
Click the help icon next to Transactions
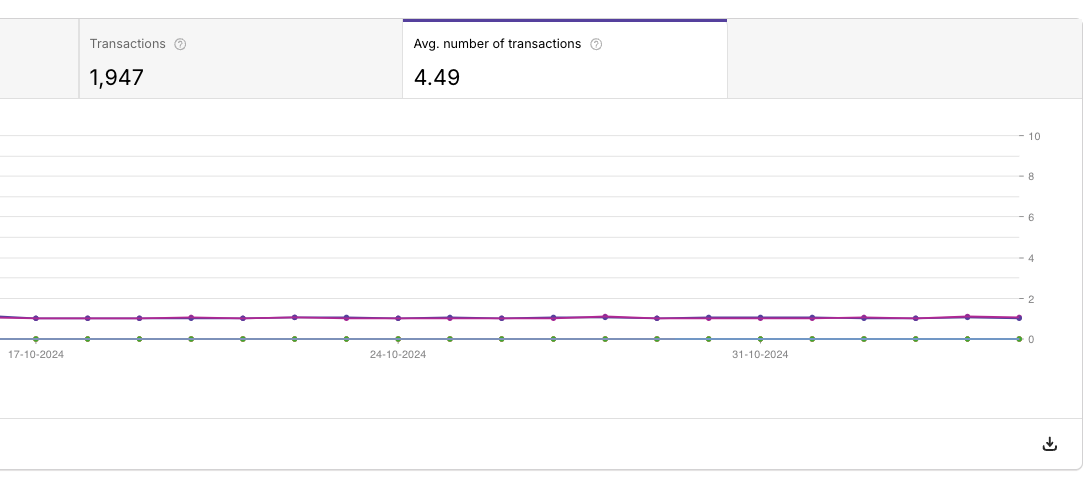click(180, 44)
